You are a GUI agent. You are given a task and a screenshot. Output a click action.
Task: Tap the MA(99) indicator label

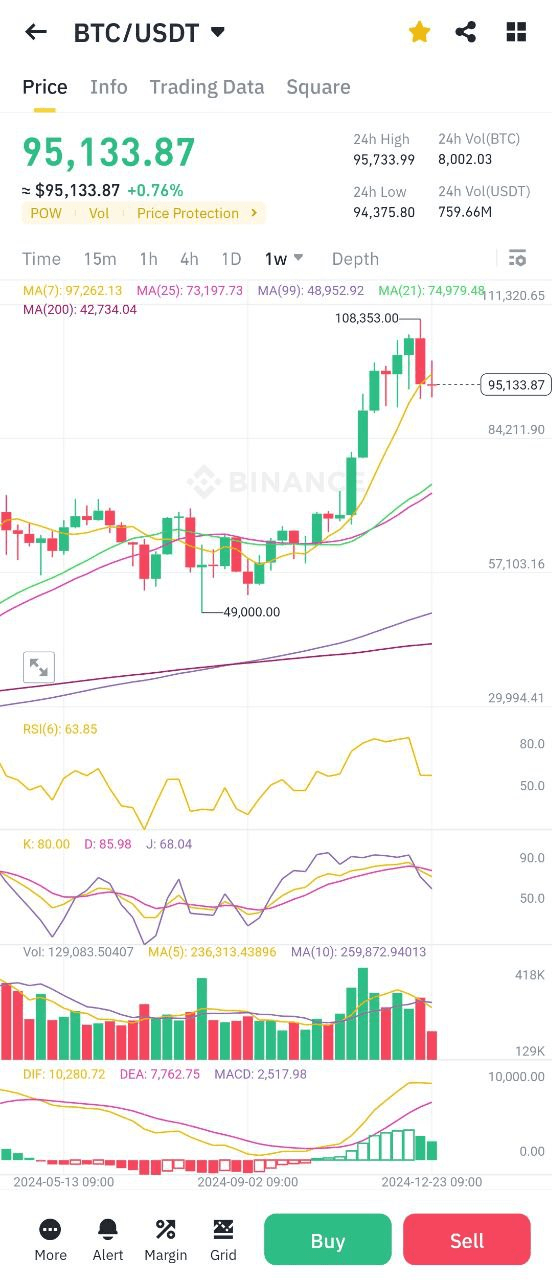point(311,291)
